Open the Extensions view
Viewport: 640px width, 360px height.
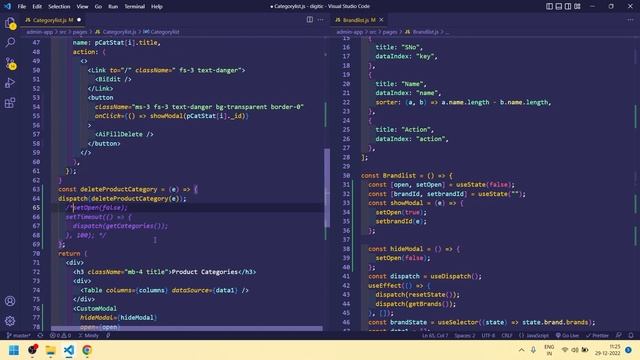(x=10, y=102)
